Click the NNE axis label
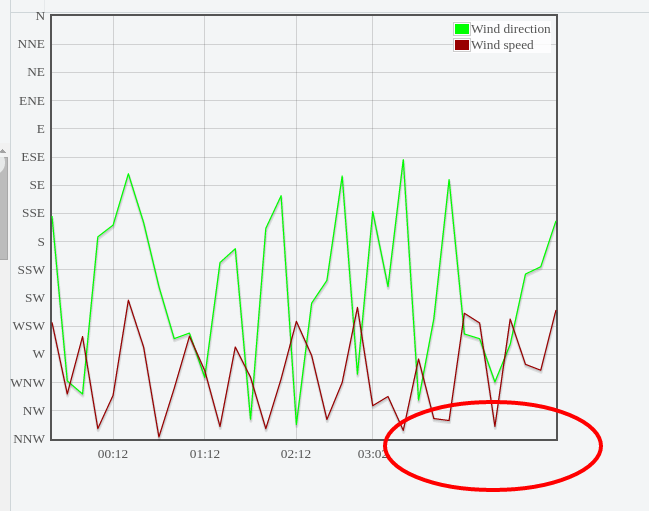Screen dimensions: 649x511 click(x=31, y=44)
